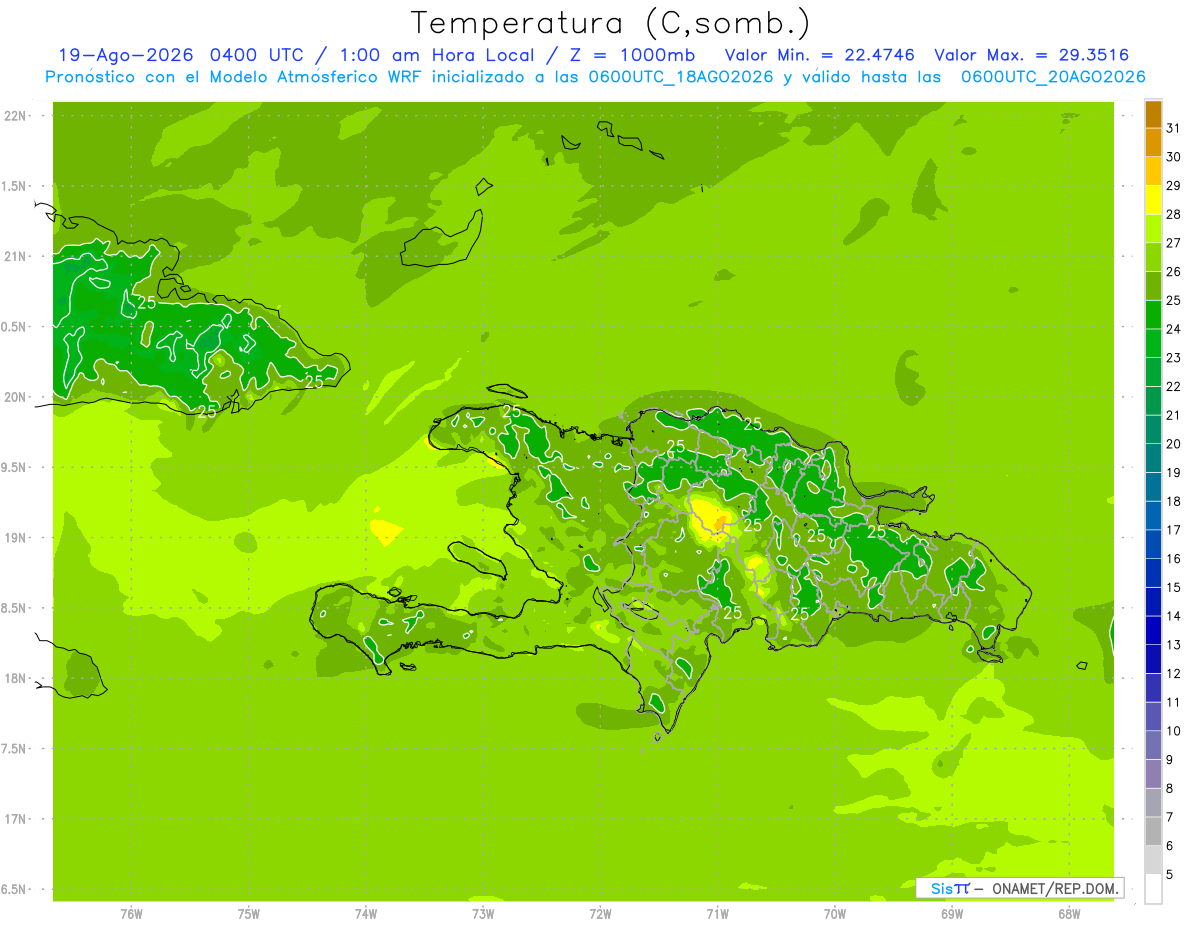1200x927 pixels.
Task: Click the '76W' longitude label
Action: [x=131, y=914]
